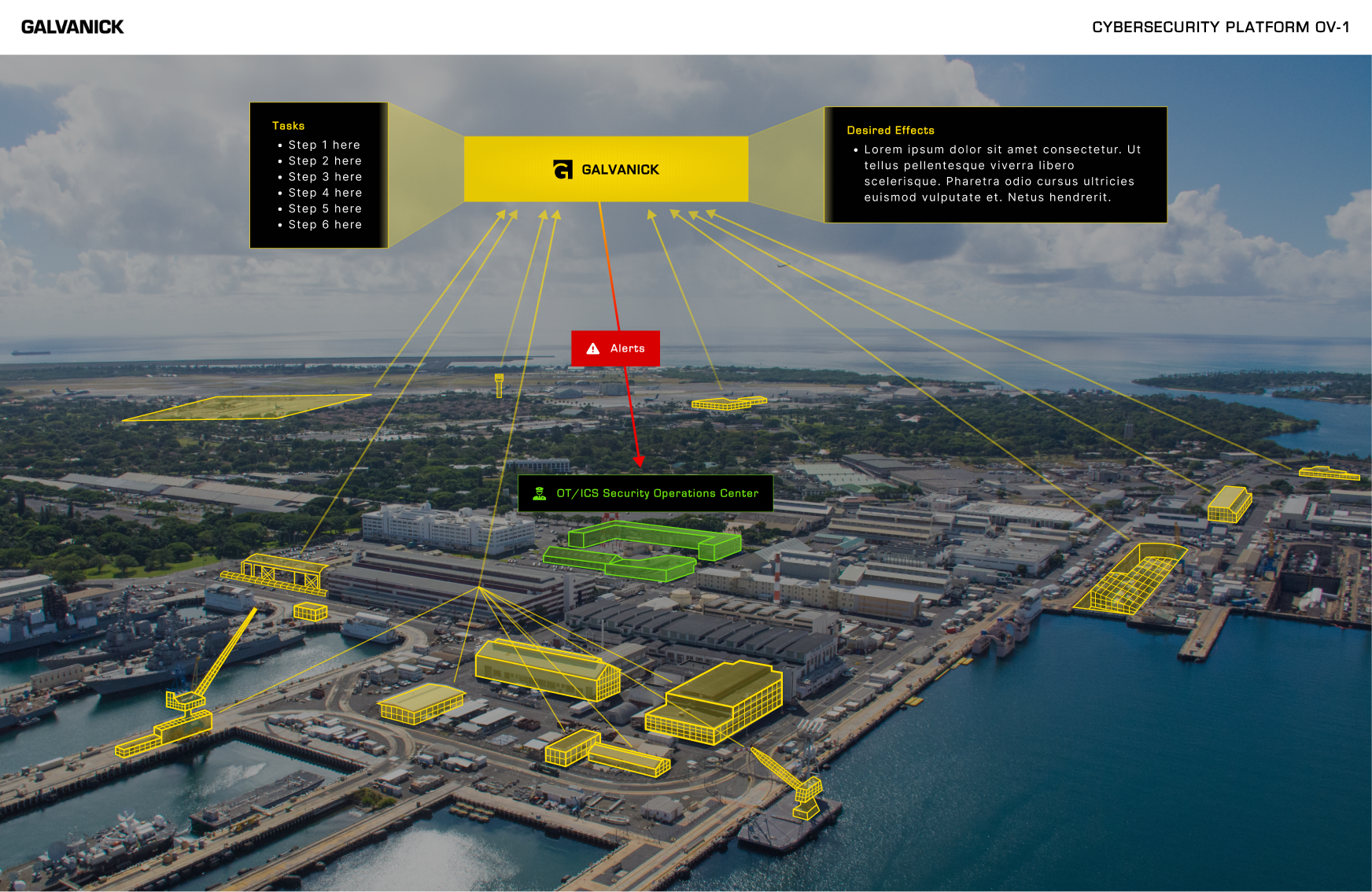Click the GALVANICK logo in the header
Screen dimensions: 1372x892
point(72,27)
